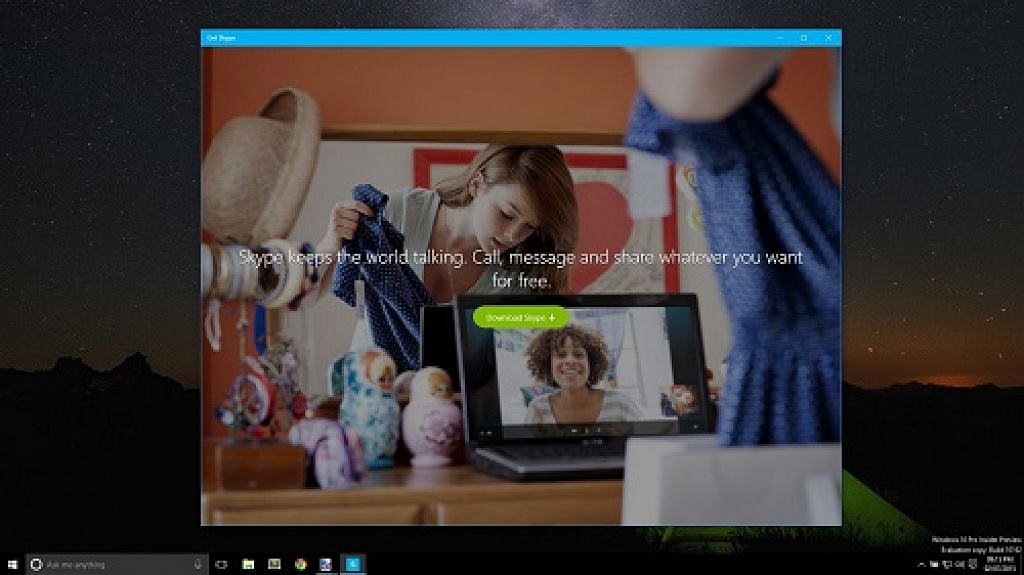Open the Action Center notifications icon
Image resolution: width=1024 pixels, height=575 pixels.
972,564
